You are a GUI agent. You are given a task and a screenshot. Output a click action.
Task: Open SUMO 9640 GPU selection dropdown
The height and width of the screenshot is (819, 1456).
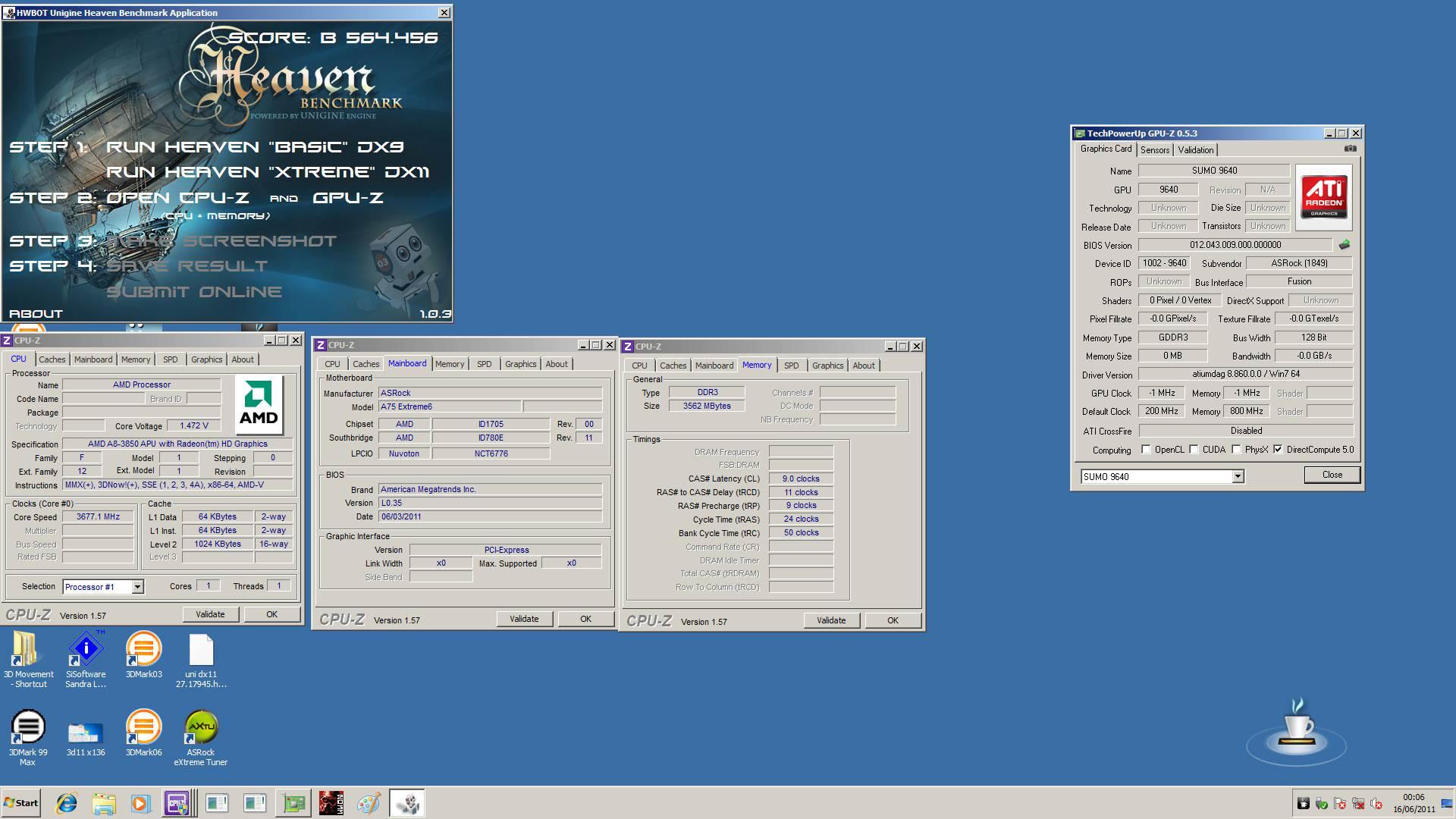[1238, 476]
